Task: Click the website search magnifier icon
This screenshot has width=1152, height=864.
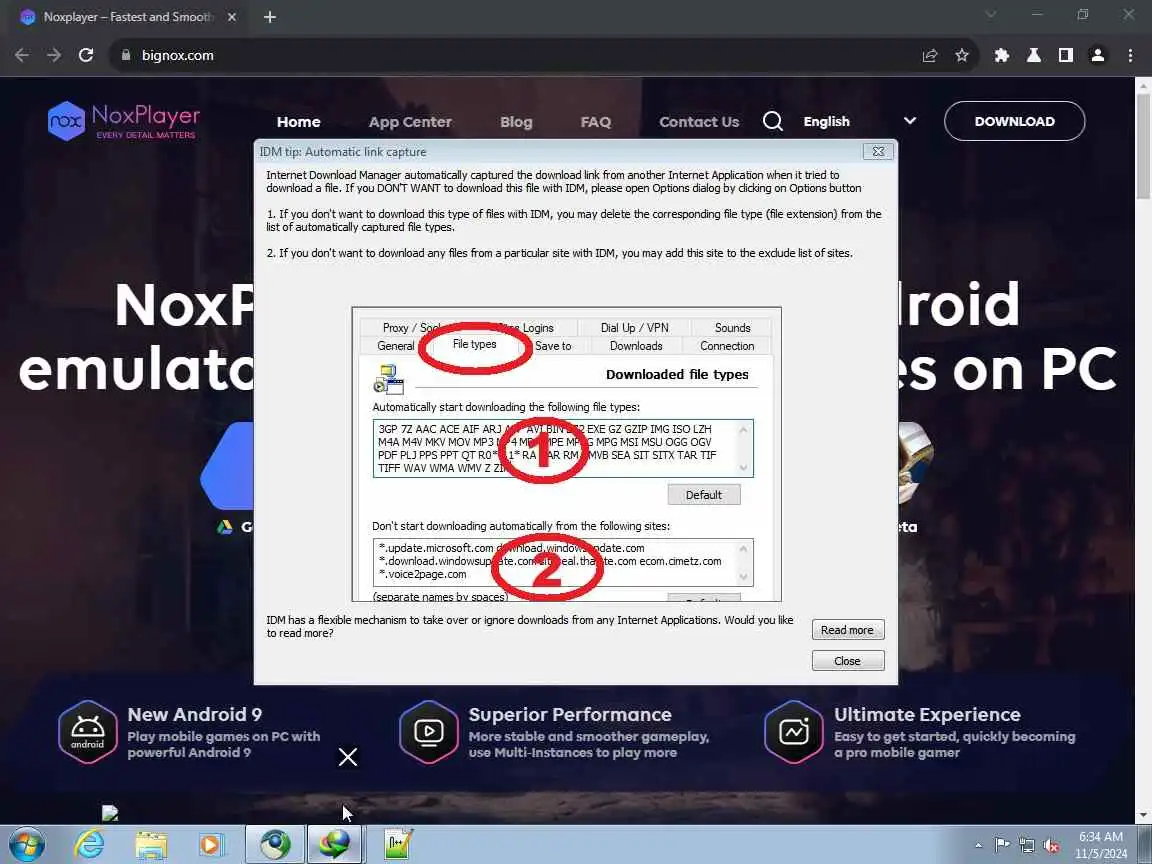Action: click(x=773, y=120)
